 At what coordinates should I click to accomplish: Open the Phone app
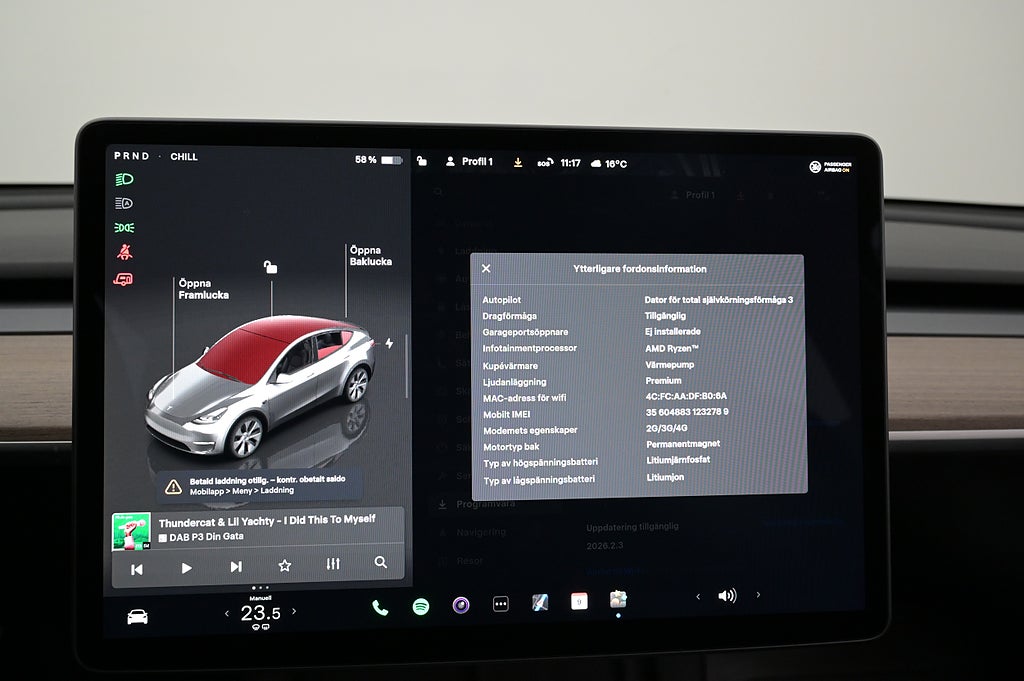pyautogui.click(x=380, y=607)
